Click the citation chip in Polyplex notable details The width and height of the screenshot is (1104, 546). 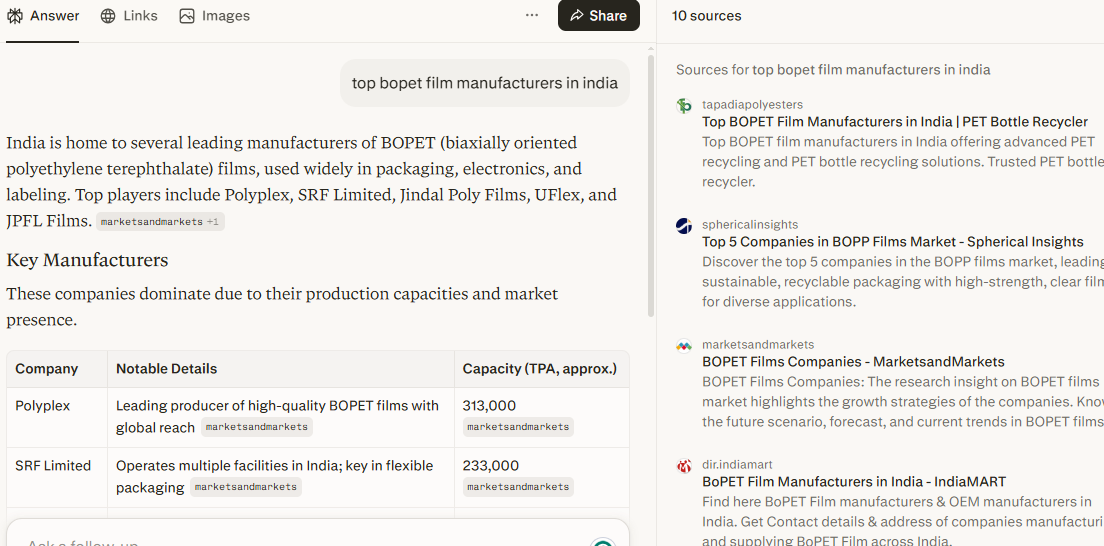tap(257, 427)
